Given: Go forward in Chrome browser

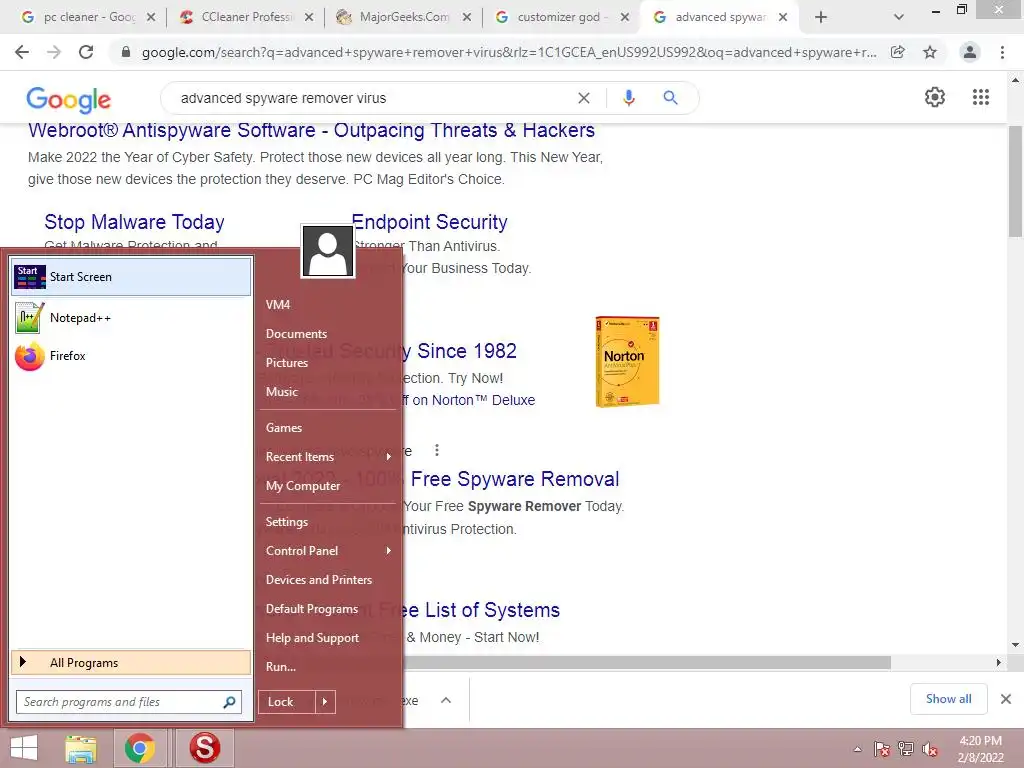Looking at the screenshot, I should click(x=54, y=52).
